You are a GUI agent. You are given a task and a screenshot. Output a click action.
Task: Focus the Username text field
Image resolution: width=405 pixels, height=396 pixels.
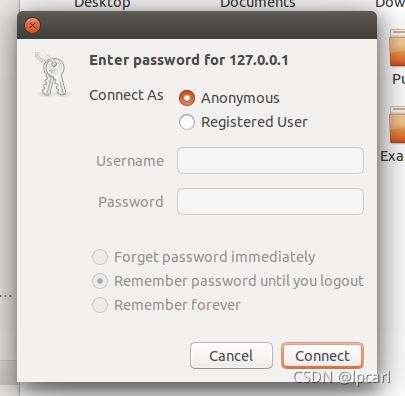270,161
